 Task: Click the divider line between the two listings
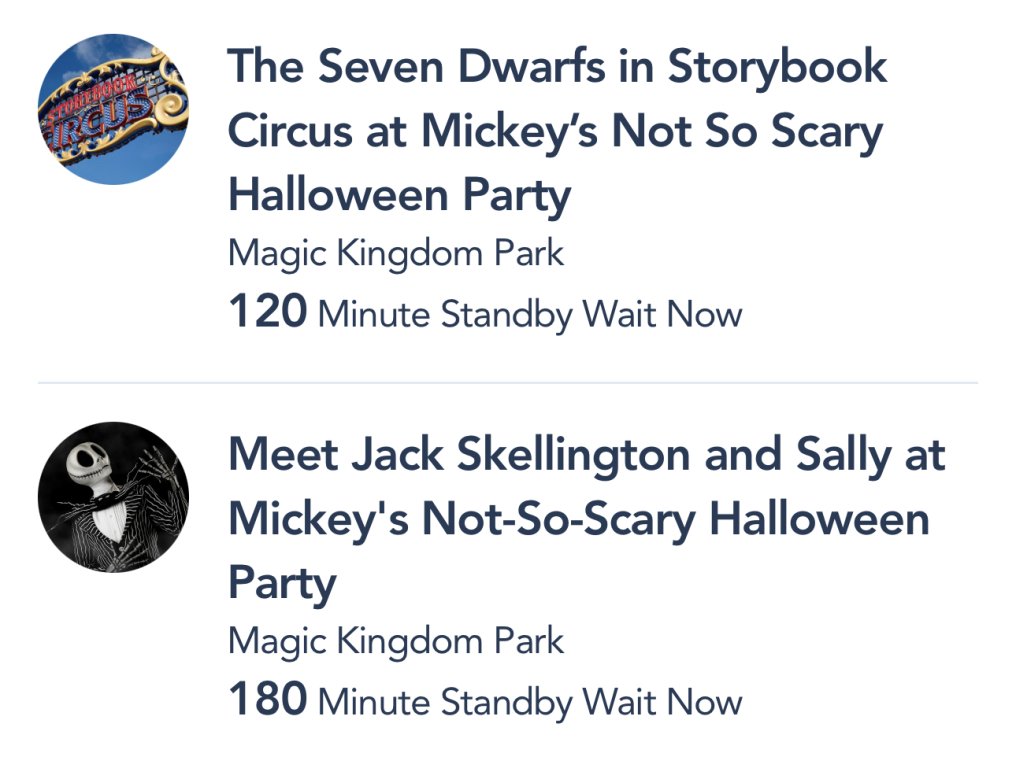click(x=507, y=383)
